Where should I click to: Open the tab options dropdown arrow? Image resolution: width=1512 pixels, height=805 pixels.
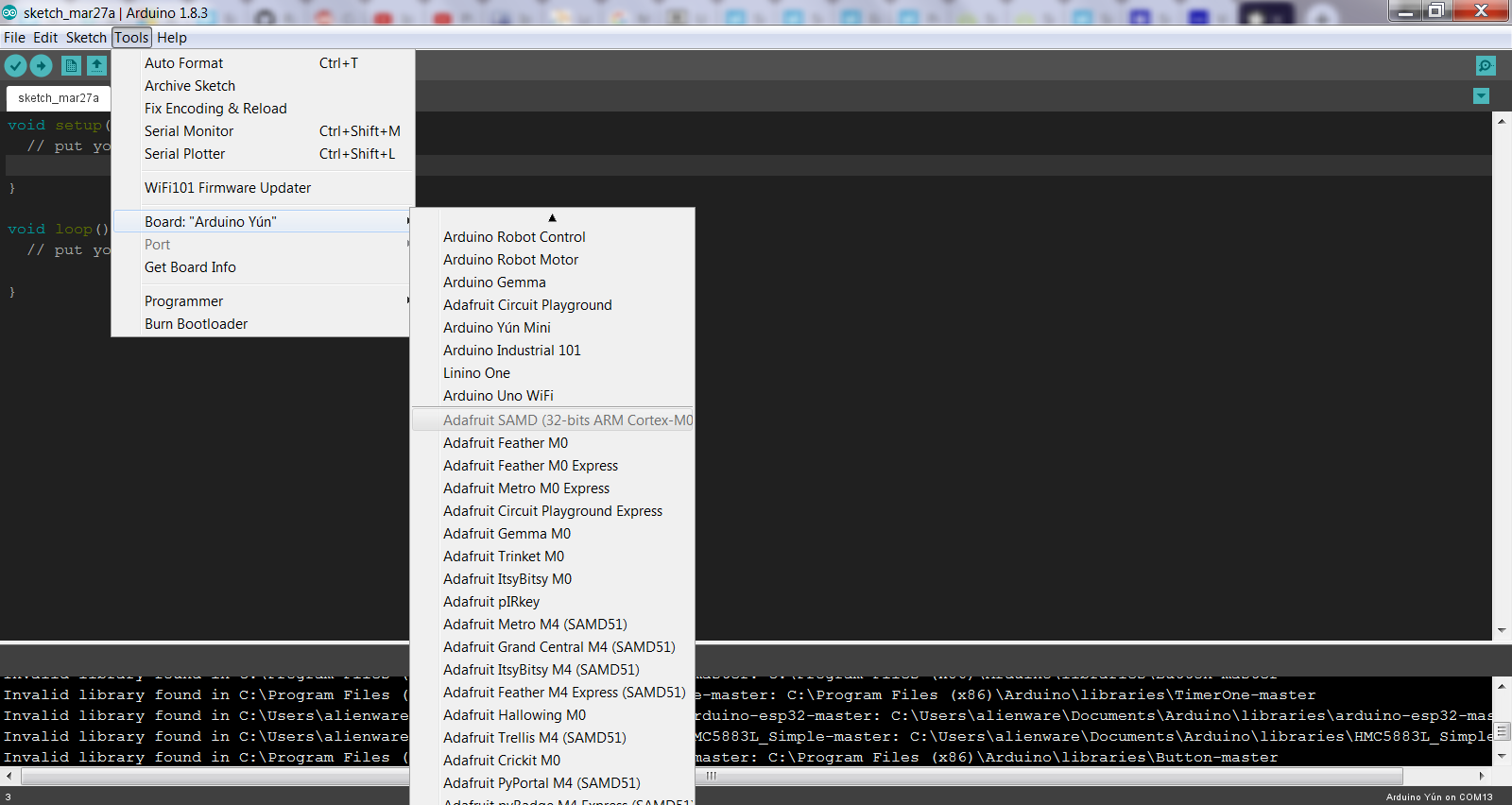(x=1482, y=96)
